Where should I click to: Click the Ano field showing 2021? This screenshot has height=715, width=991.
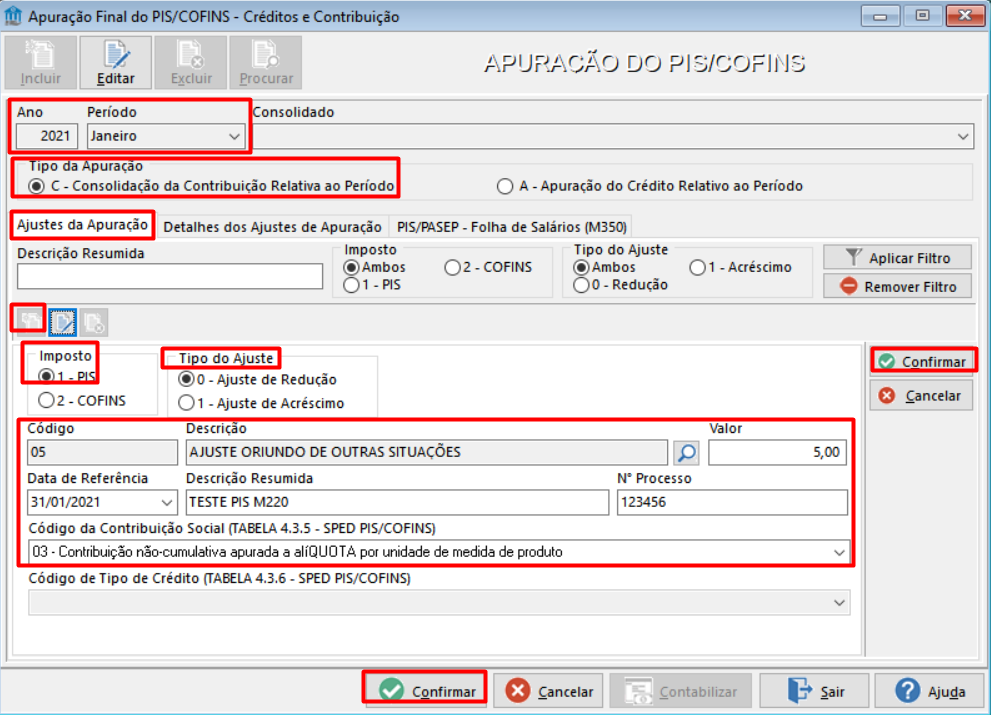[x=47, y=136]
